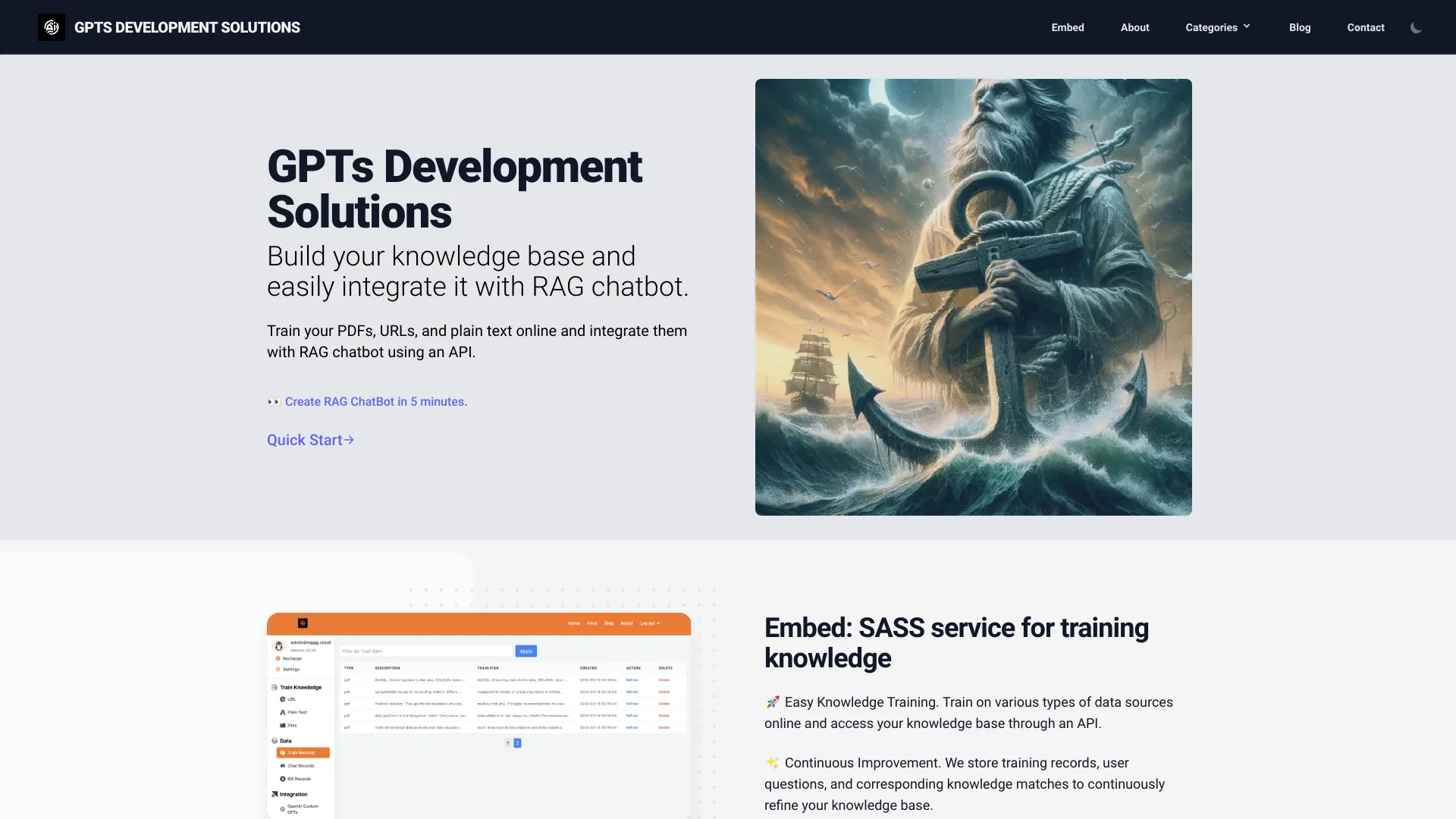Follow the 'Create RAG ChatBot in 5 minutes' link

click(376, 401)
